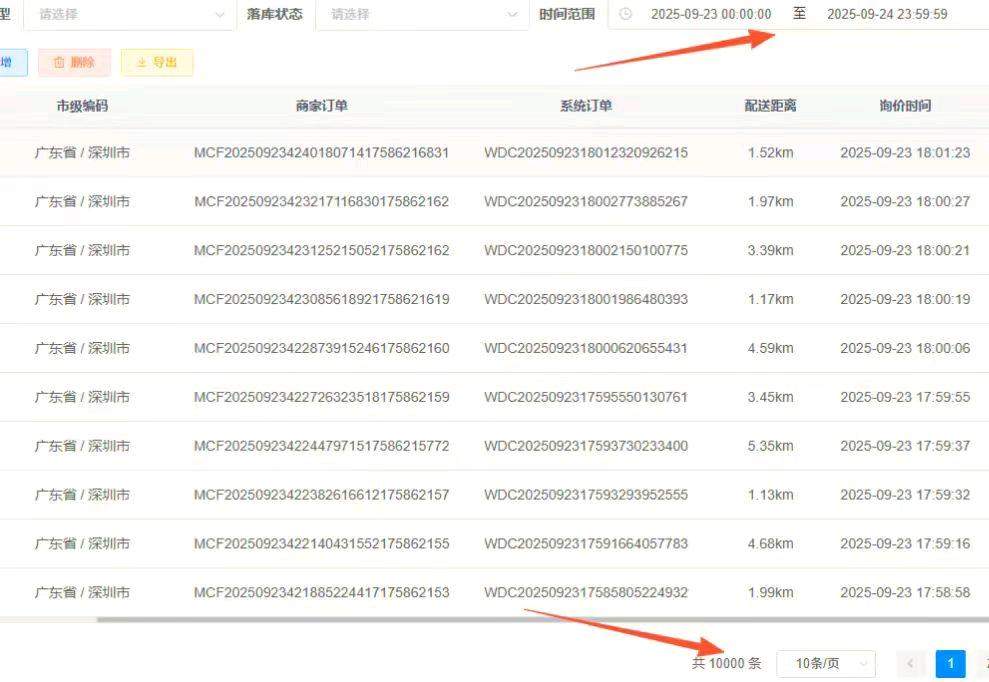
Task: Click the previous page arrow in pagination
Action: pos(910,663)
